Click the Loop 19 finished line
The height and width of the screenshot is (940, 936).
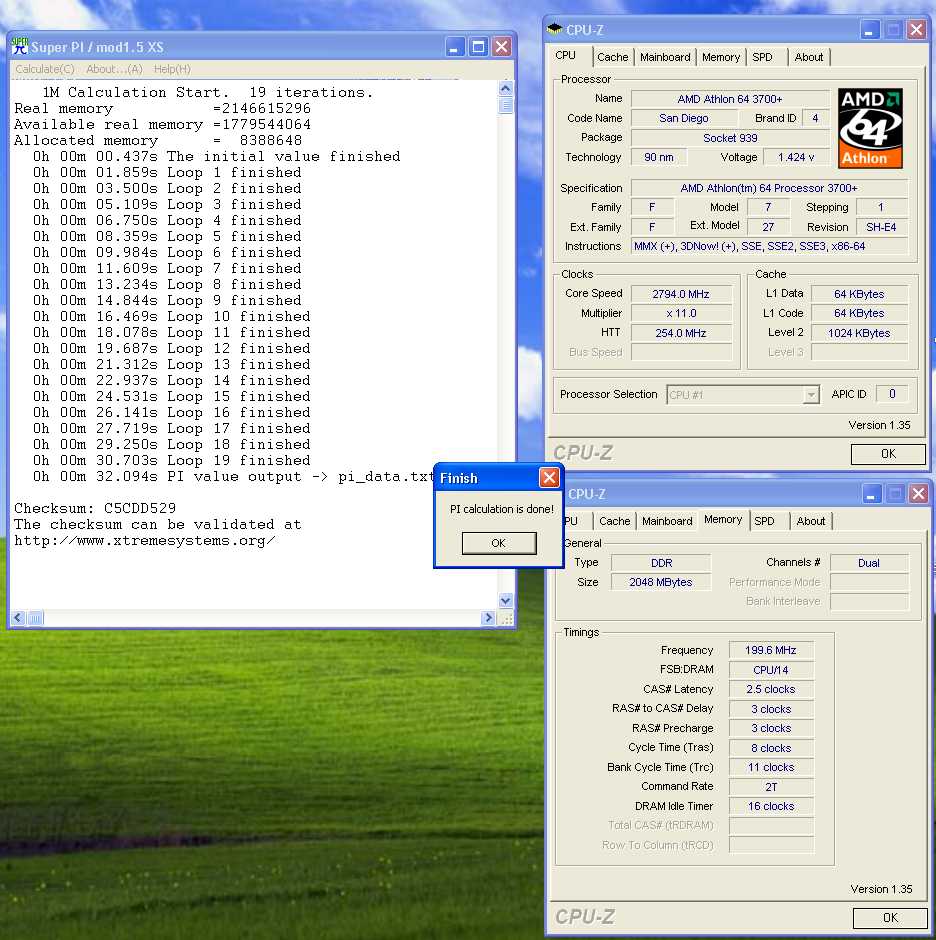pyautogui.click(x=171, y=460)
